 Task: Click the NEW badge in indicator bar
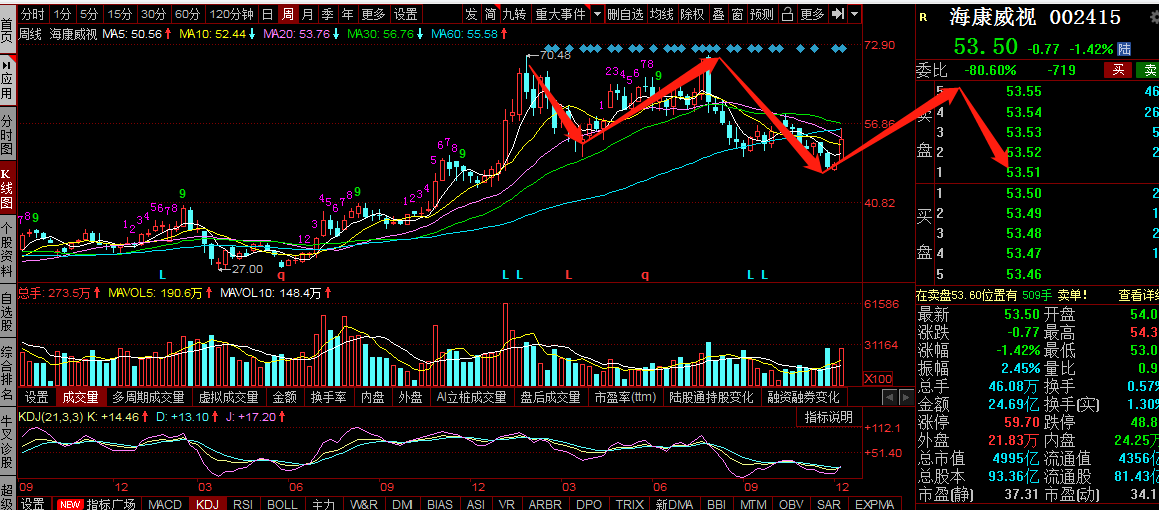click(x=70, y=504)
